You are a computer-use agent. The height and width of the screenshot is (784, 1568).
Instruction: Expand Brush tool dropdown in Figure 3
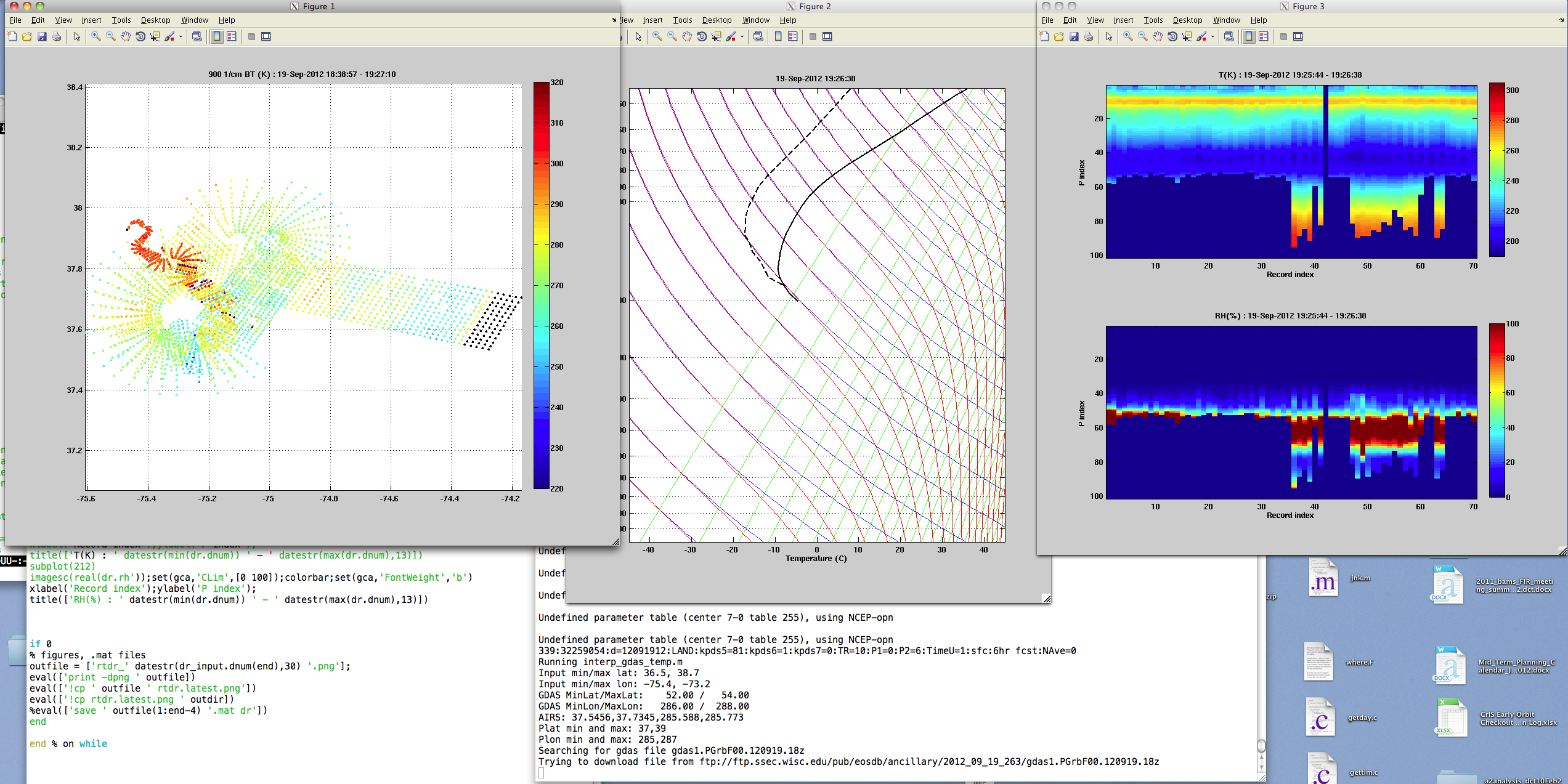pyautogui.click(x=1213, y=37)
